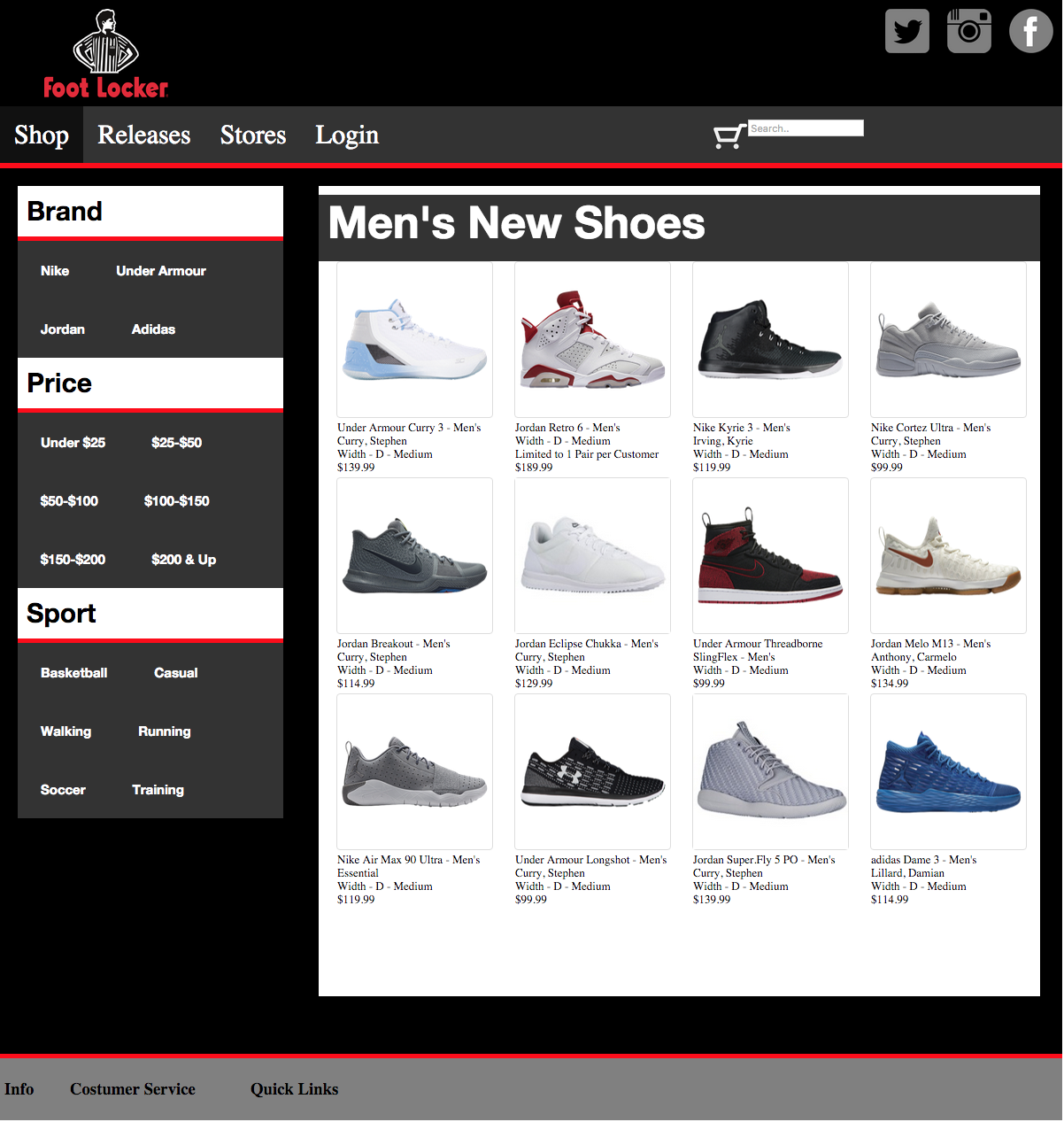Open the Twitter social icon

pyautogui.click(x=907, y=31)
